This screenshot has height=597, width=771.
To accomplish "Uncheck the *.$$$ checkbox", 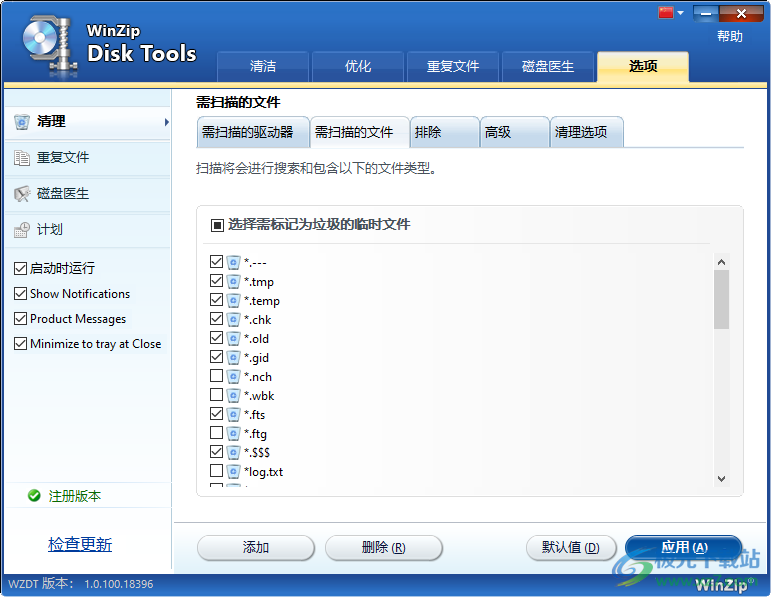I will (216, 451).
